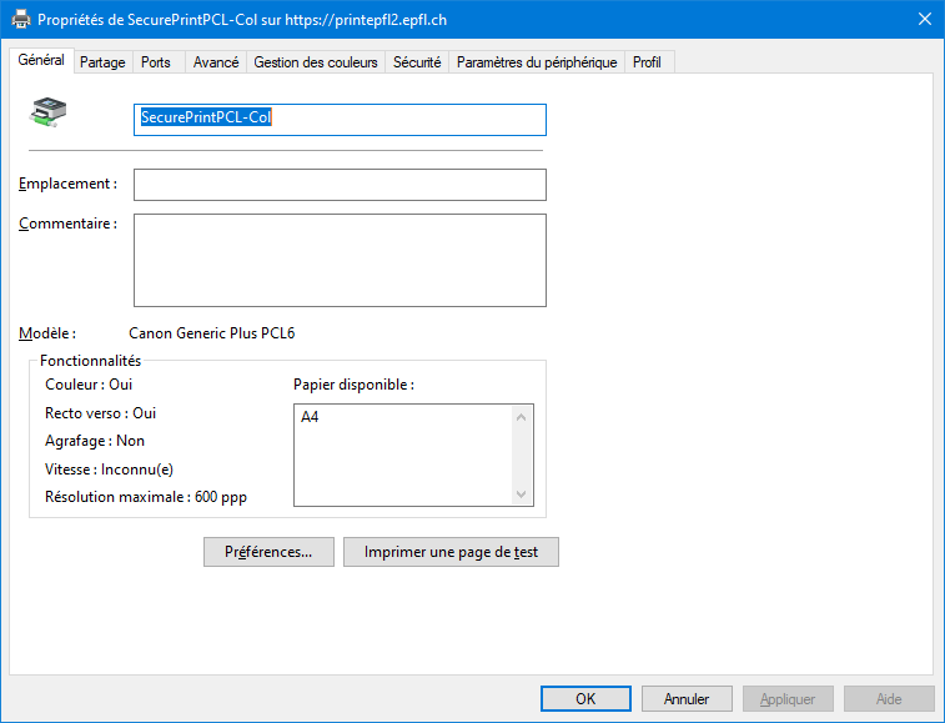Open the Gestion des couleurs tab

[316, 62]
